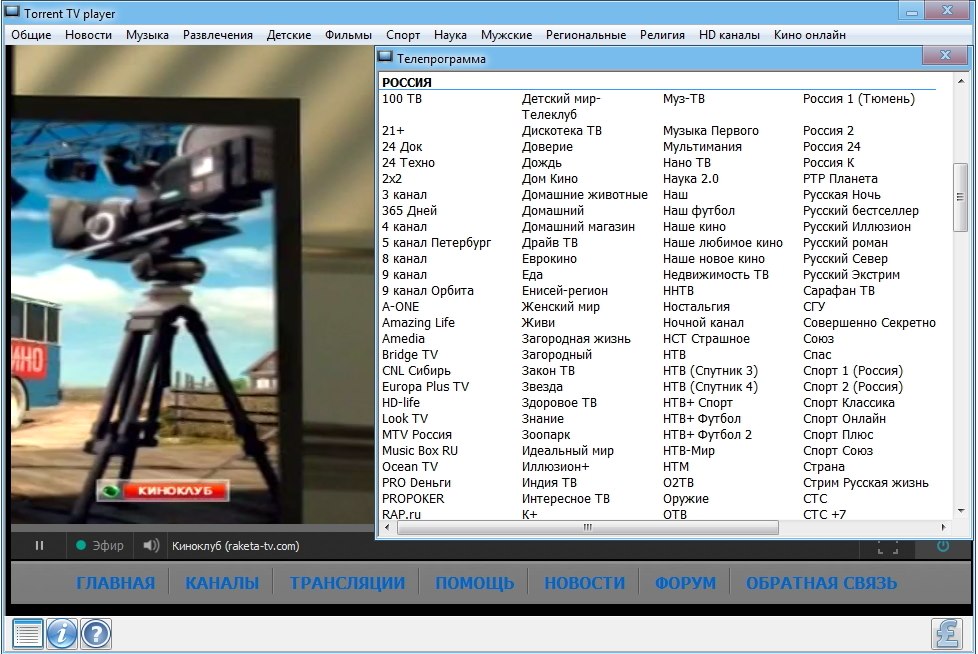The width and height of the screenshot is (978, 654).
Task: Click the pound sign icon at bottom right
Action: click(947, 634)
